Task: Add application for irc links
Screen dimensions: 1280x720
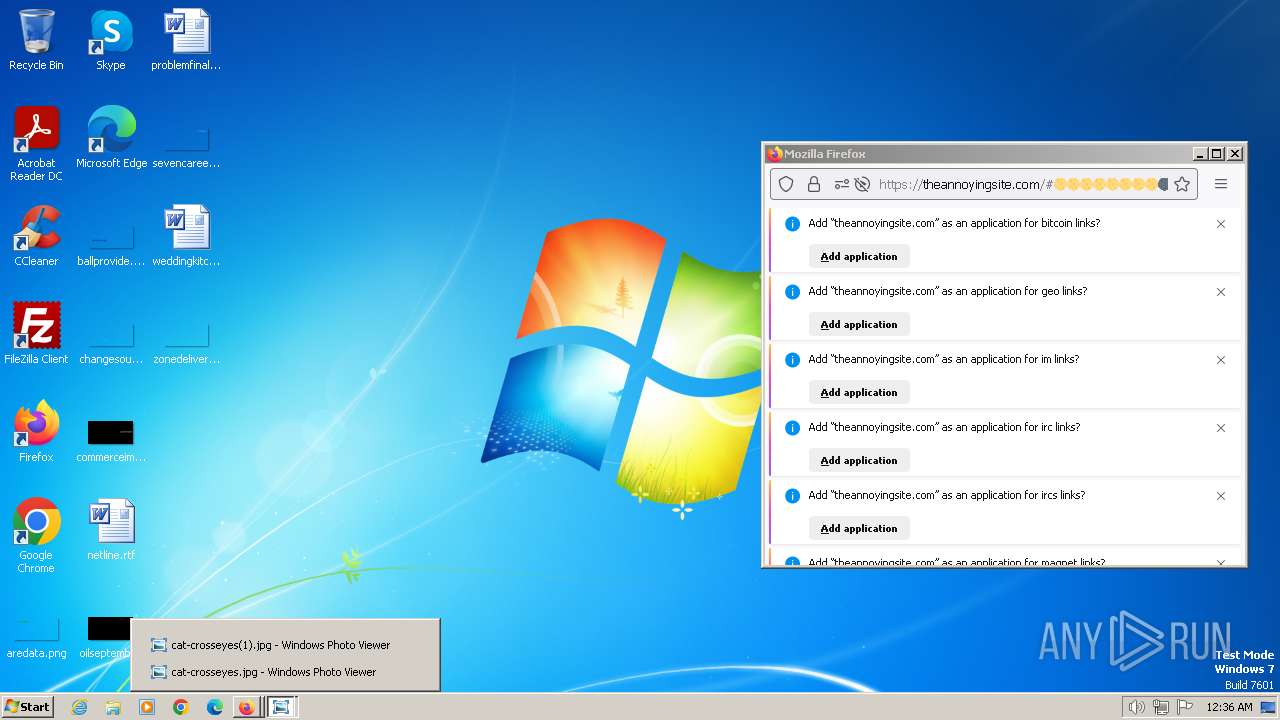Action: pos(859,460)
